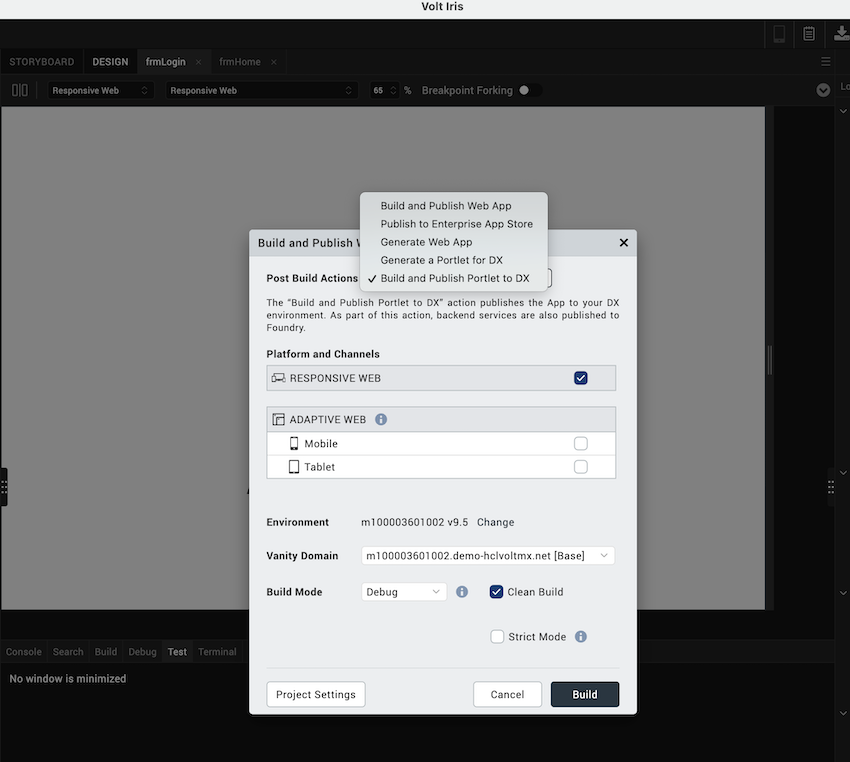Click the Strict Mode info icon
The width and height of the screenshot is (850, 762).
[581, 636]
